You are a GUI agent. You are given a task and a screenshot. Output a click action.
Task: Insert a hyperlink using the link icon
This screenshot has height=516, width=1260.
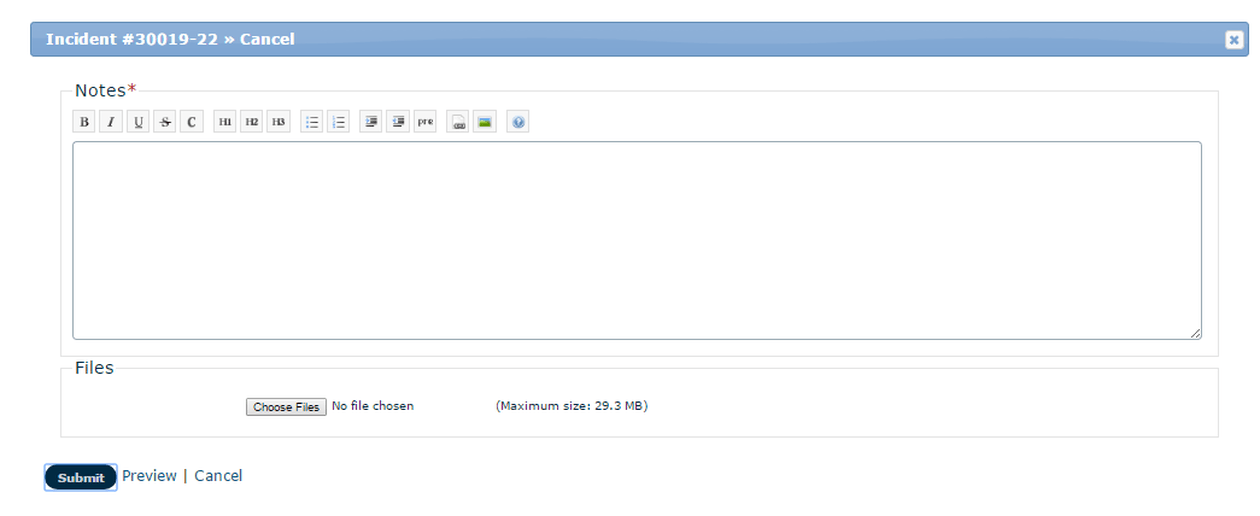pyautogui.click(x=458, y=122)
